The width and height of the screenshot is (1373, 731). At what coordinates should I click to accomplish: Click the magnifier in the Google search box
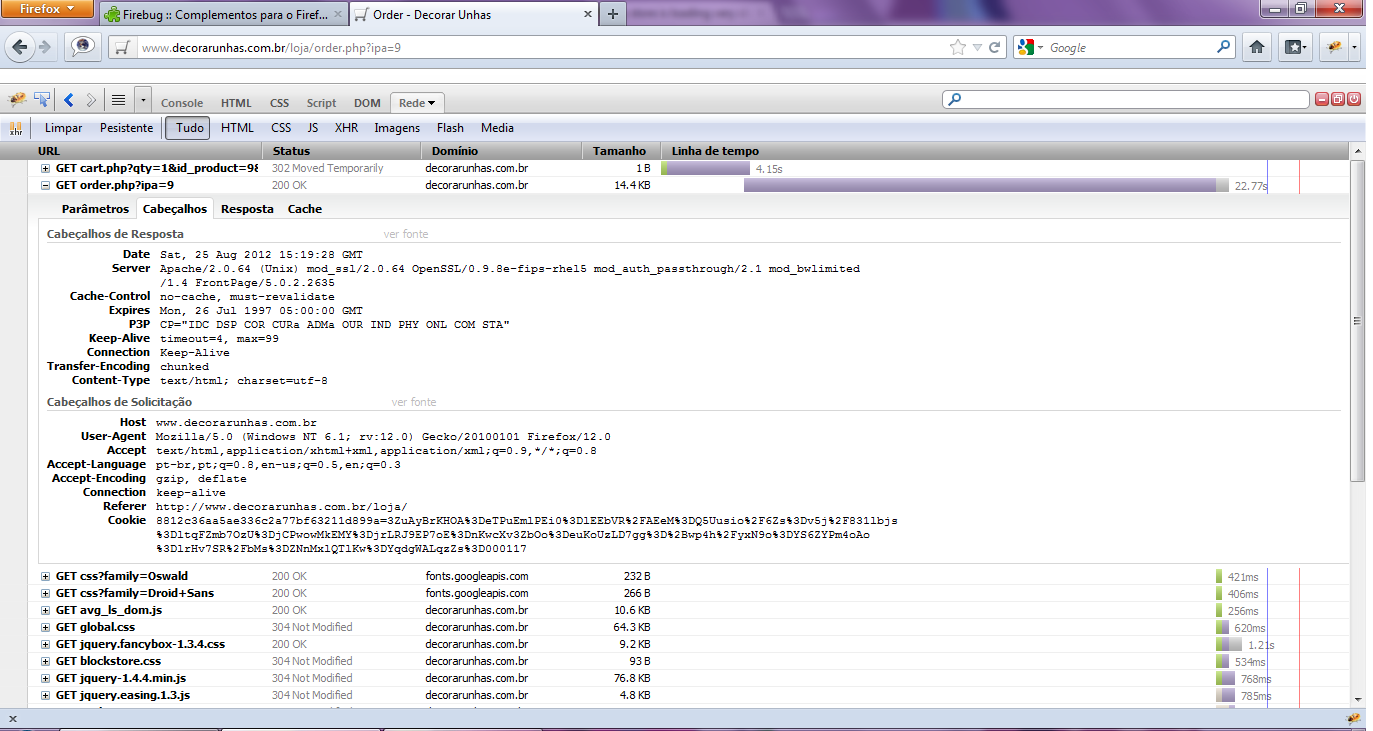1224,47
